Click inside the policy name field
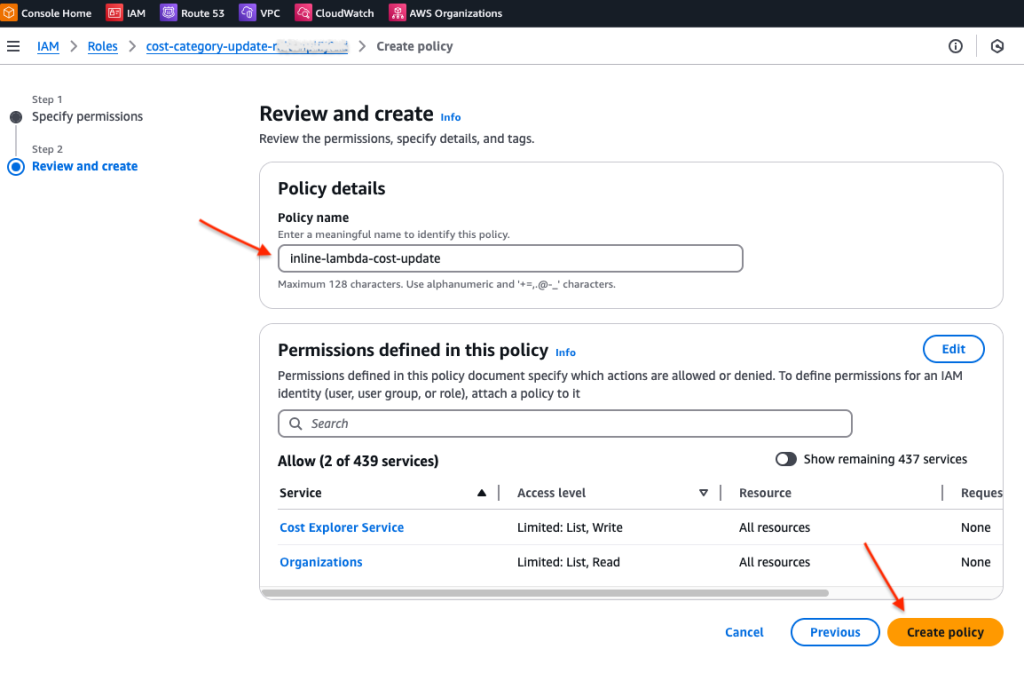This screenshot has height=673, width=1024. tap(510, 258)
